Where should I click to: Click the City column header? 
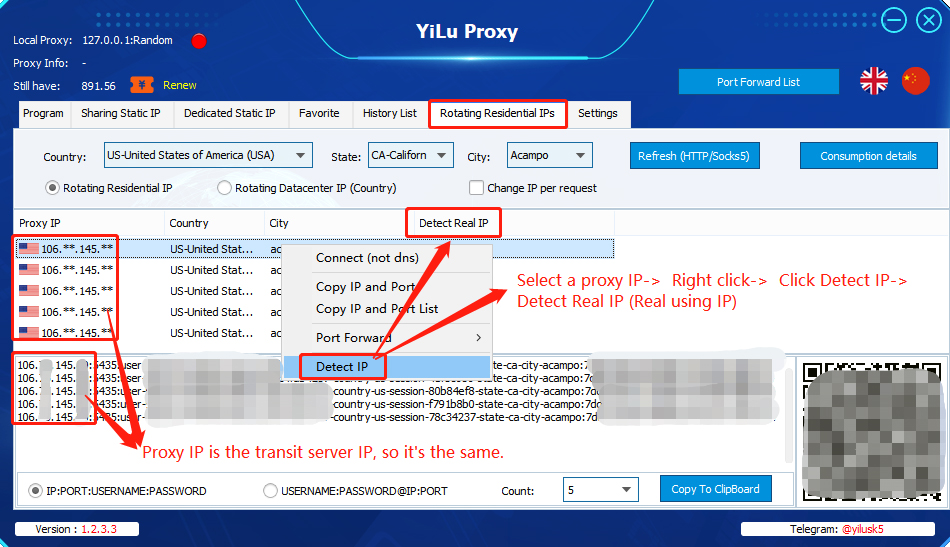334,223
